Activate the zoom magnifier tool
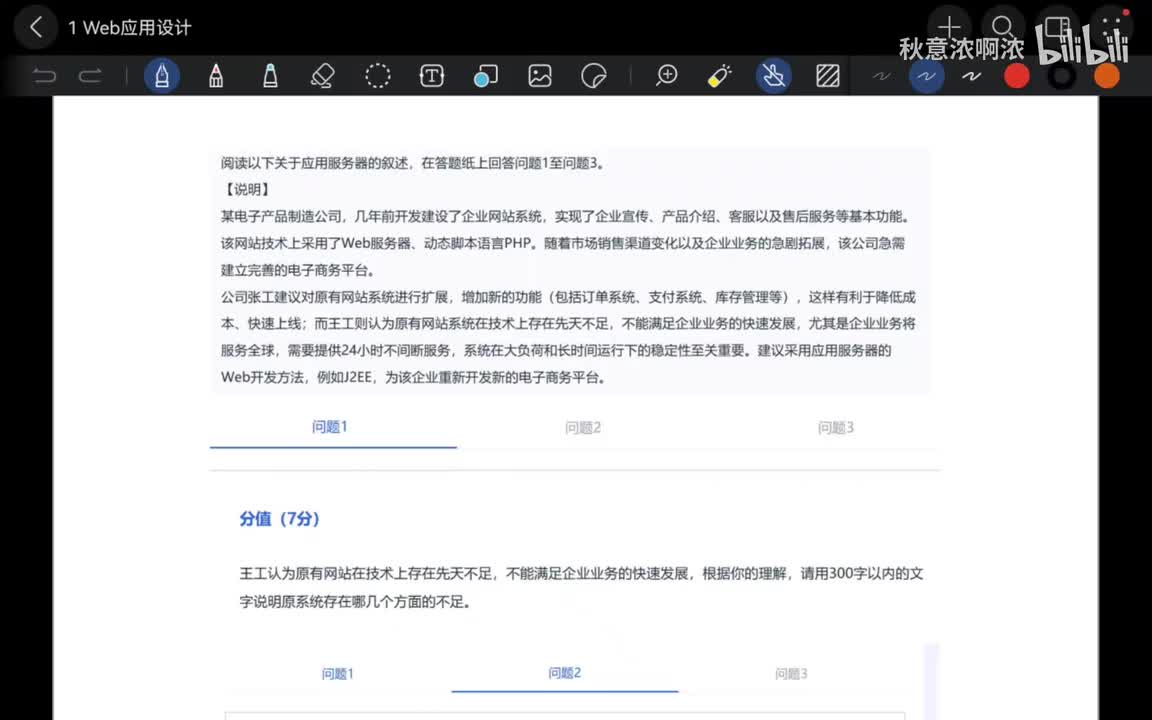Viewport: 1152px width, 720px height. tap(666, 75)
